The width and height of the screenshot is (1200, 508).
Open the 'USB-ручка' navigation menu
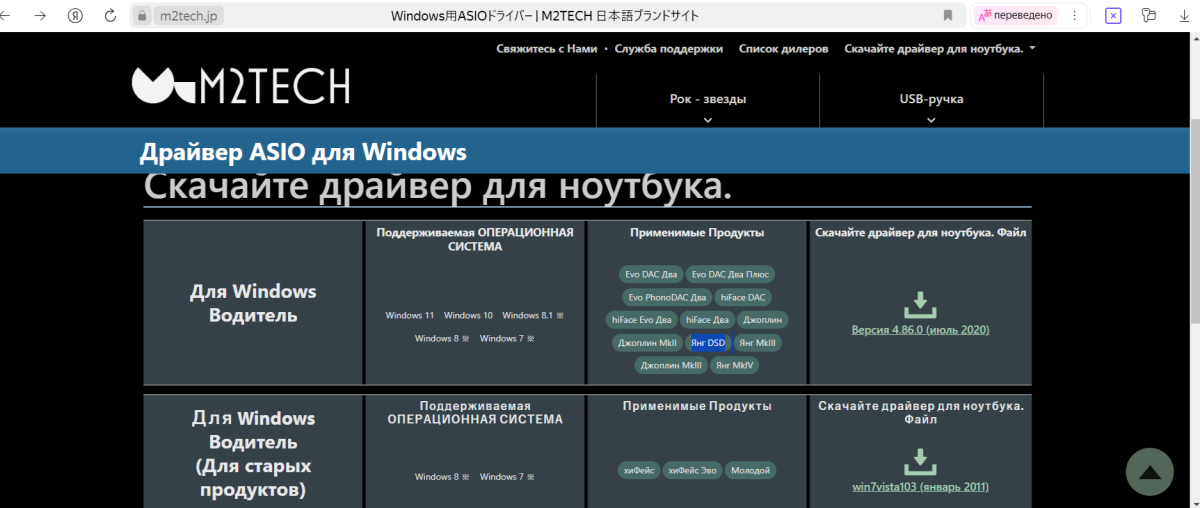pyautogui.click(x=931, y=99)
